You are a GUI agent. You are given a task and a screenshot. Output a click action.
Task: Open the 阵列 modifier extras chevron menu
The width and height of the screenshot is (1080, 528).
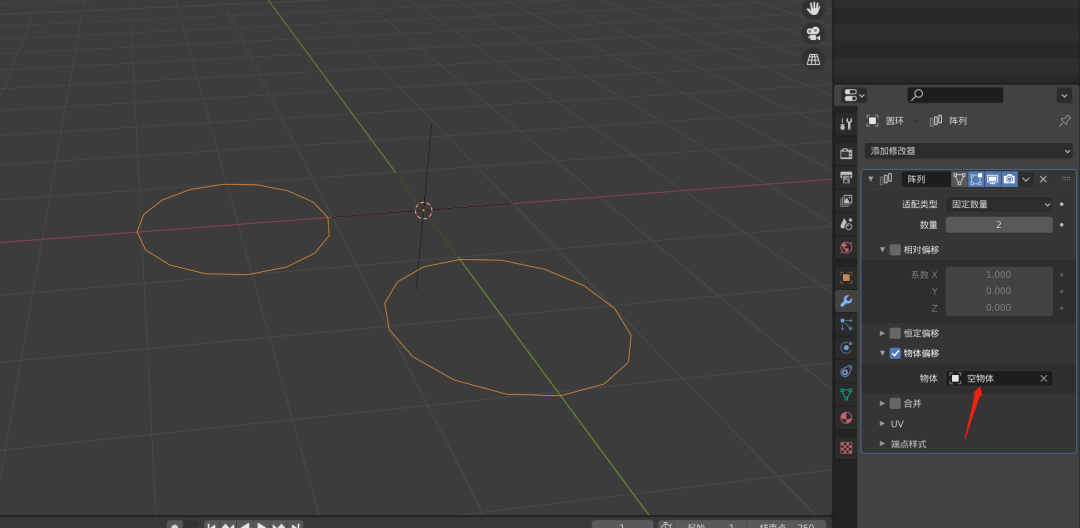(1026, 179)
